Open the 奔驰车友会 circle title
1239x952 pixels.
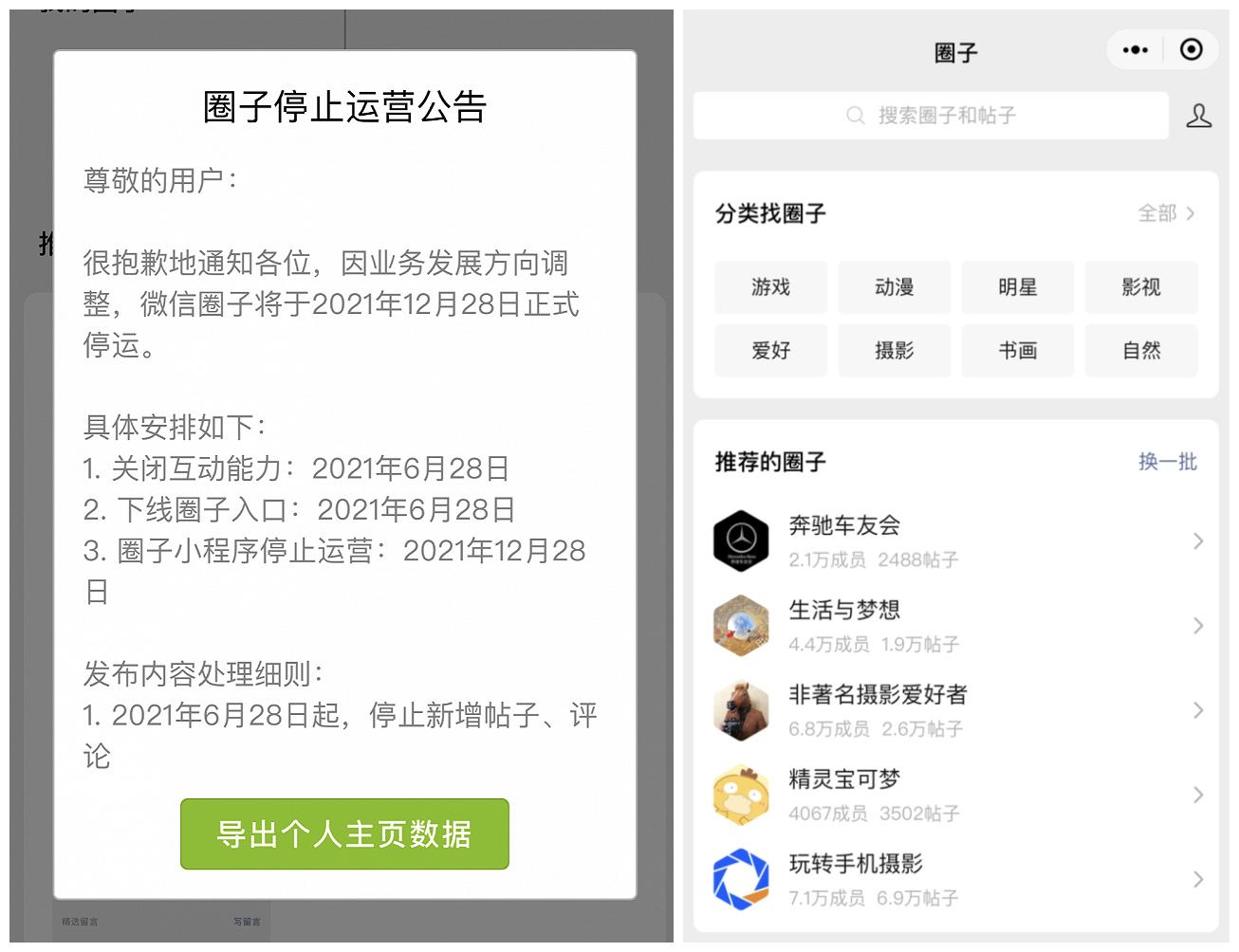[x=844, y=525]
